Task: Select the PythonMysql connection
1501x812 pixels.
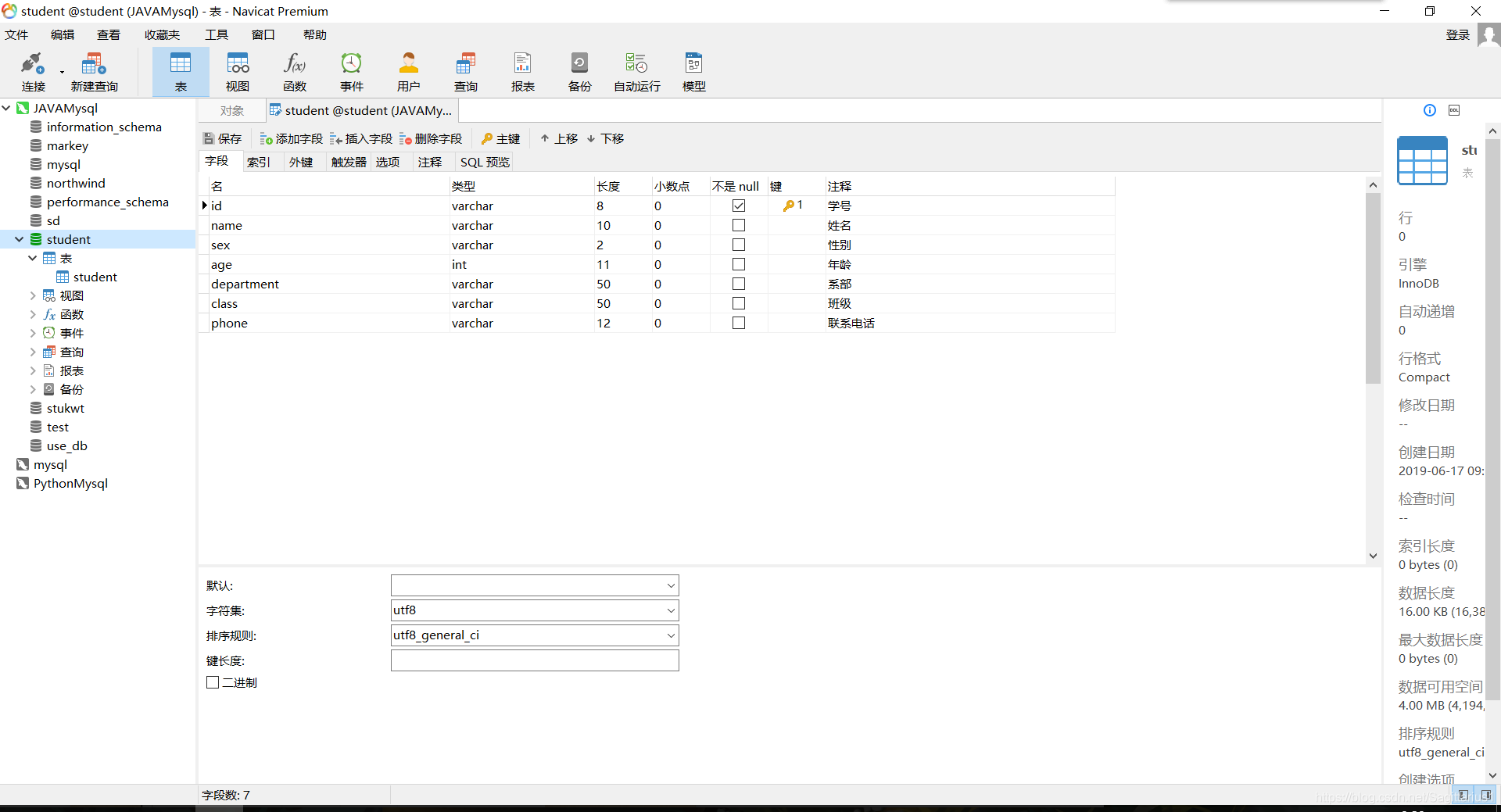Action: (70, 483)
